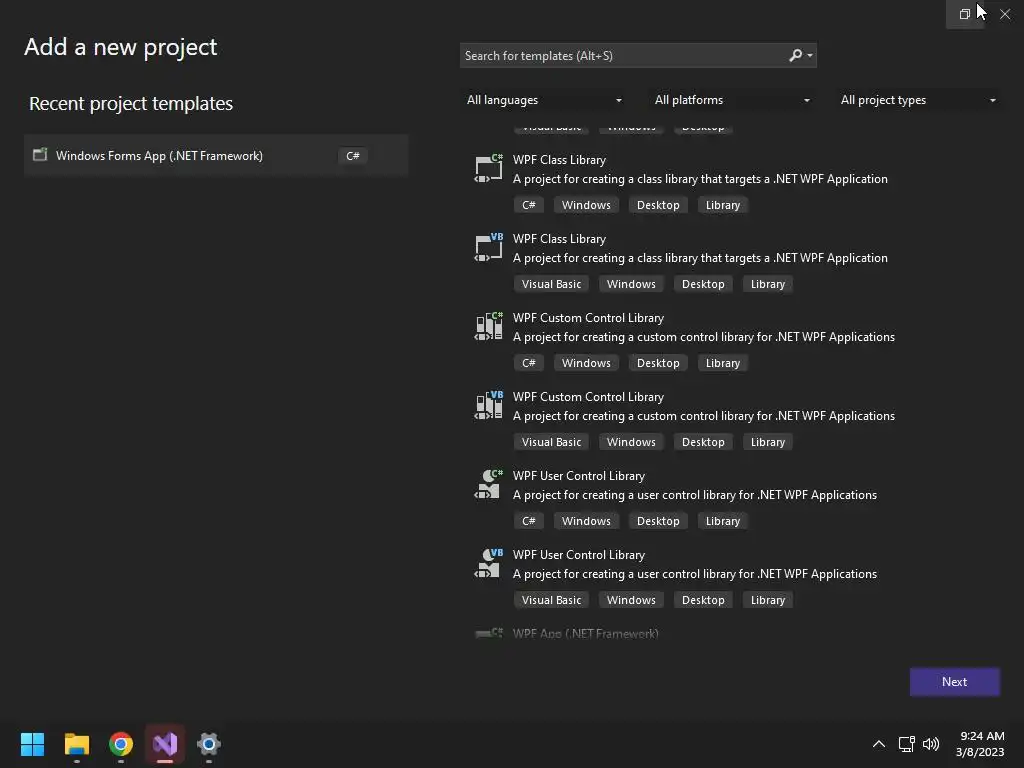Click the volume speaker tray icon

[x=931, y=744]
